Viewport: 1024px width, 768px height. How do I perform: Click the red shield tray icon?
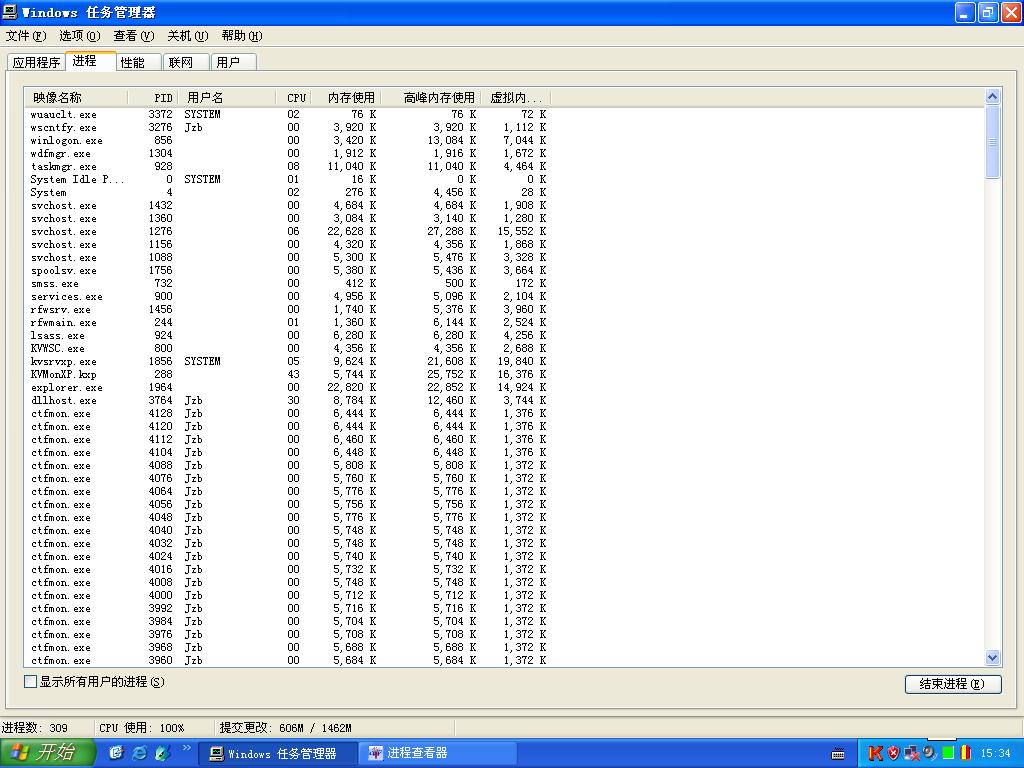893,753
